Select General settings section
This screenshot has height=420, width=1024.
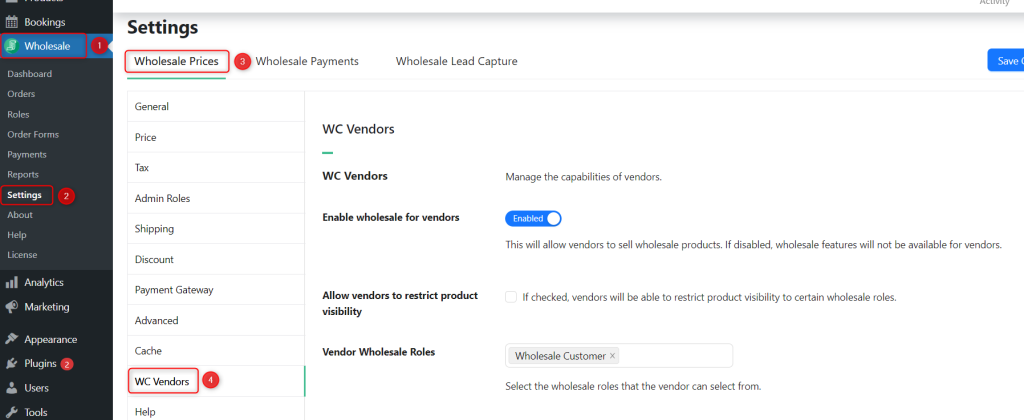click(x=216, y=106)
